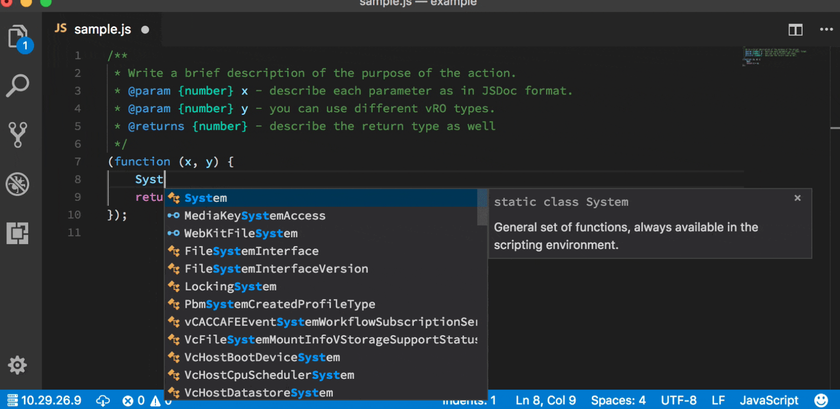Close the System documentation popup
Screen dimensions: 840x409
797,198
